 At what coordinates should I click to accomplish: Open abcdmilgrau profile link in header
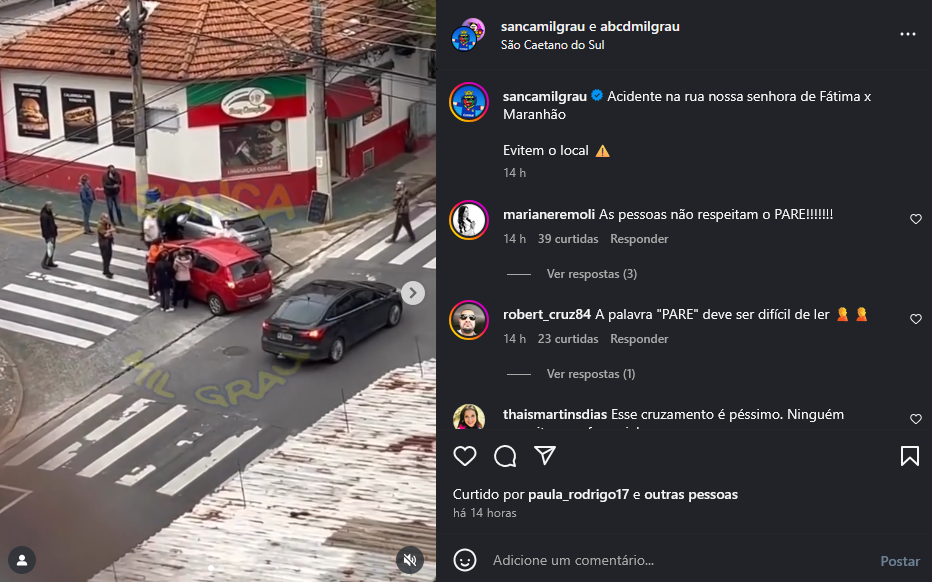(640, 26)
